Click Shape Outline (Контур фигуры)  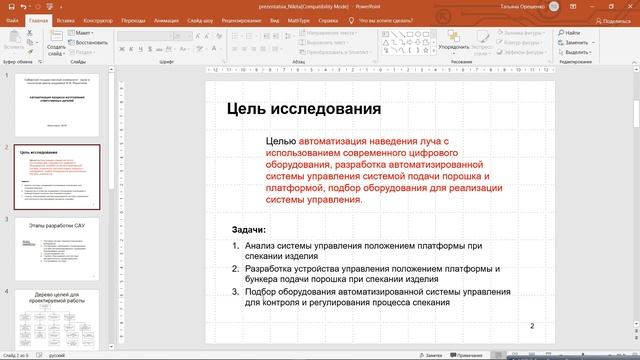point(520,42)
